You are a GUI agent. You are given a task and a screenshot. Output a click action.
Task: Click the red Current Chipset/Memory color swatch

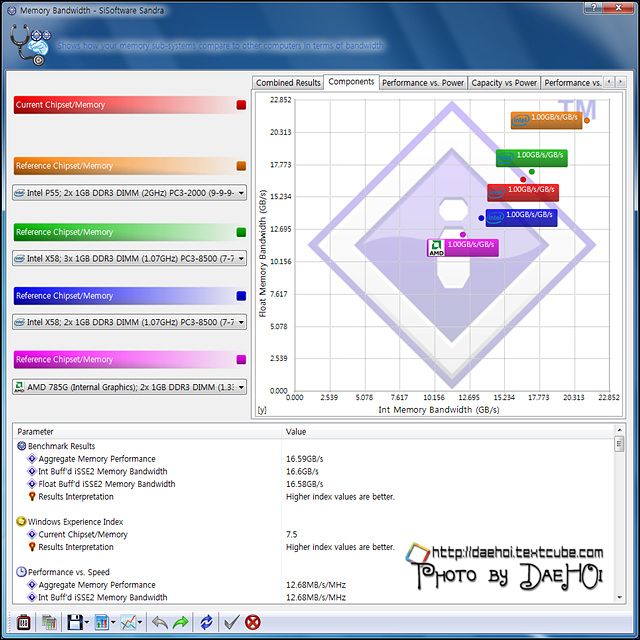241,105
